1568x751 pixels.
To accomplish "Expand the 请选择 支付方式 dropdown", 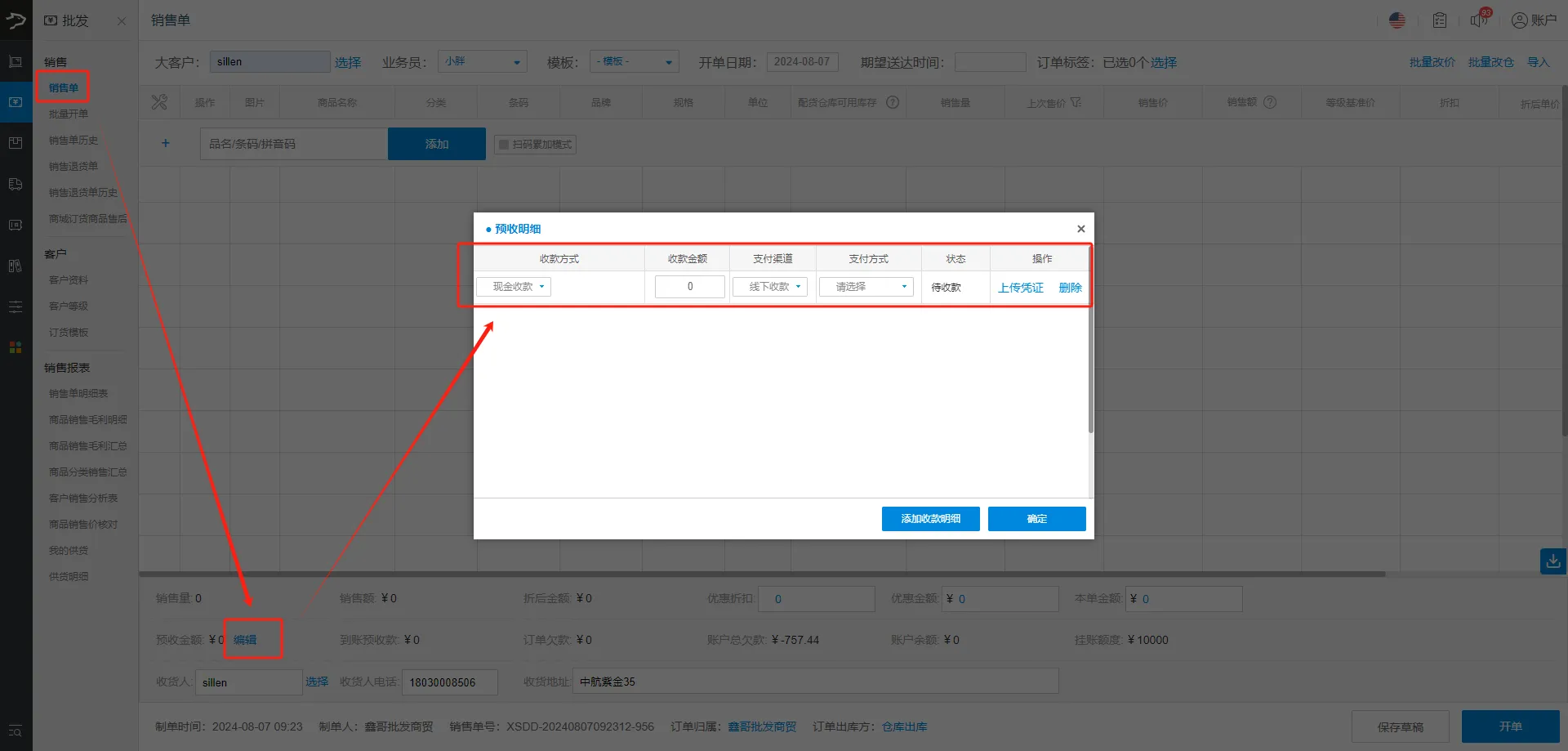I will point(865,286).
